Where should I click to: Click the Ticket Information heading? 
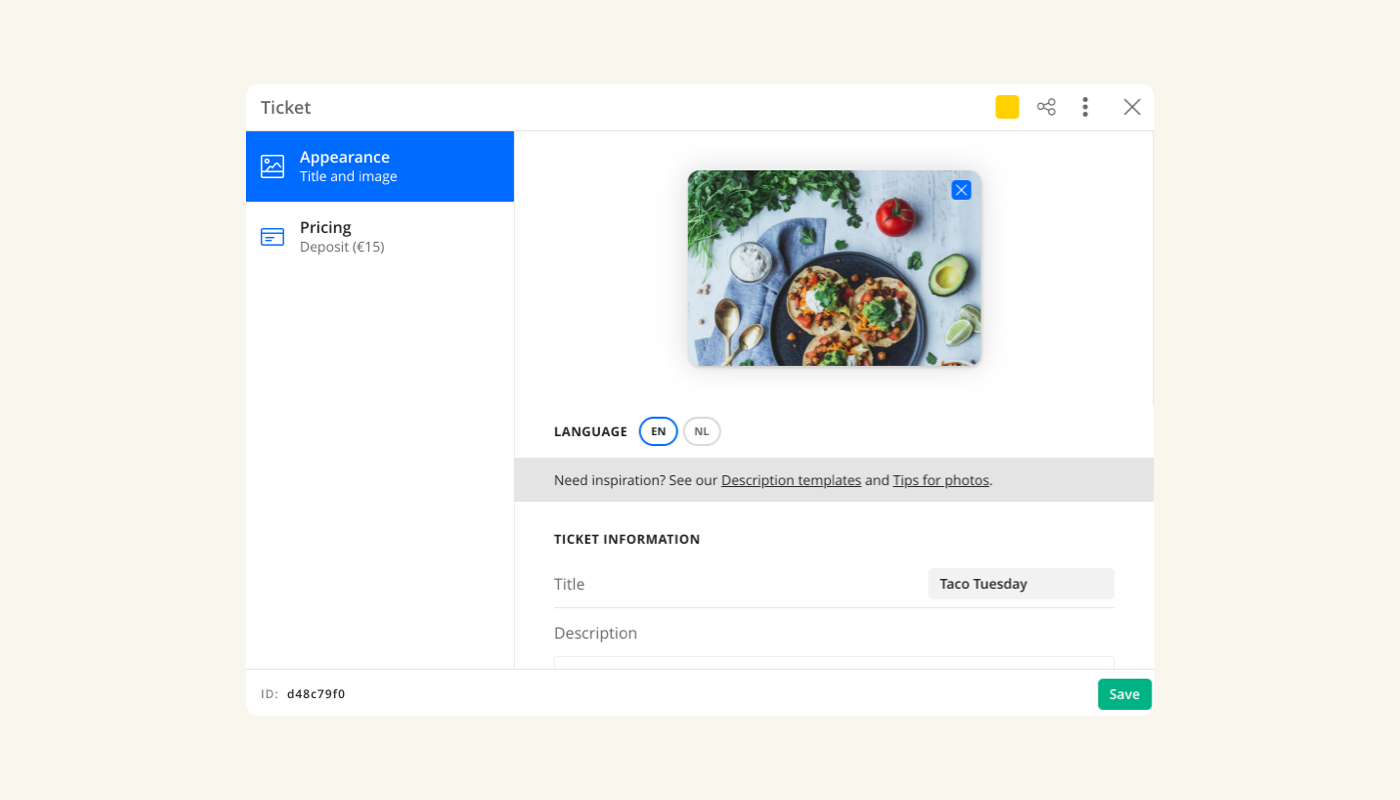tap(627, 539)
